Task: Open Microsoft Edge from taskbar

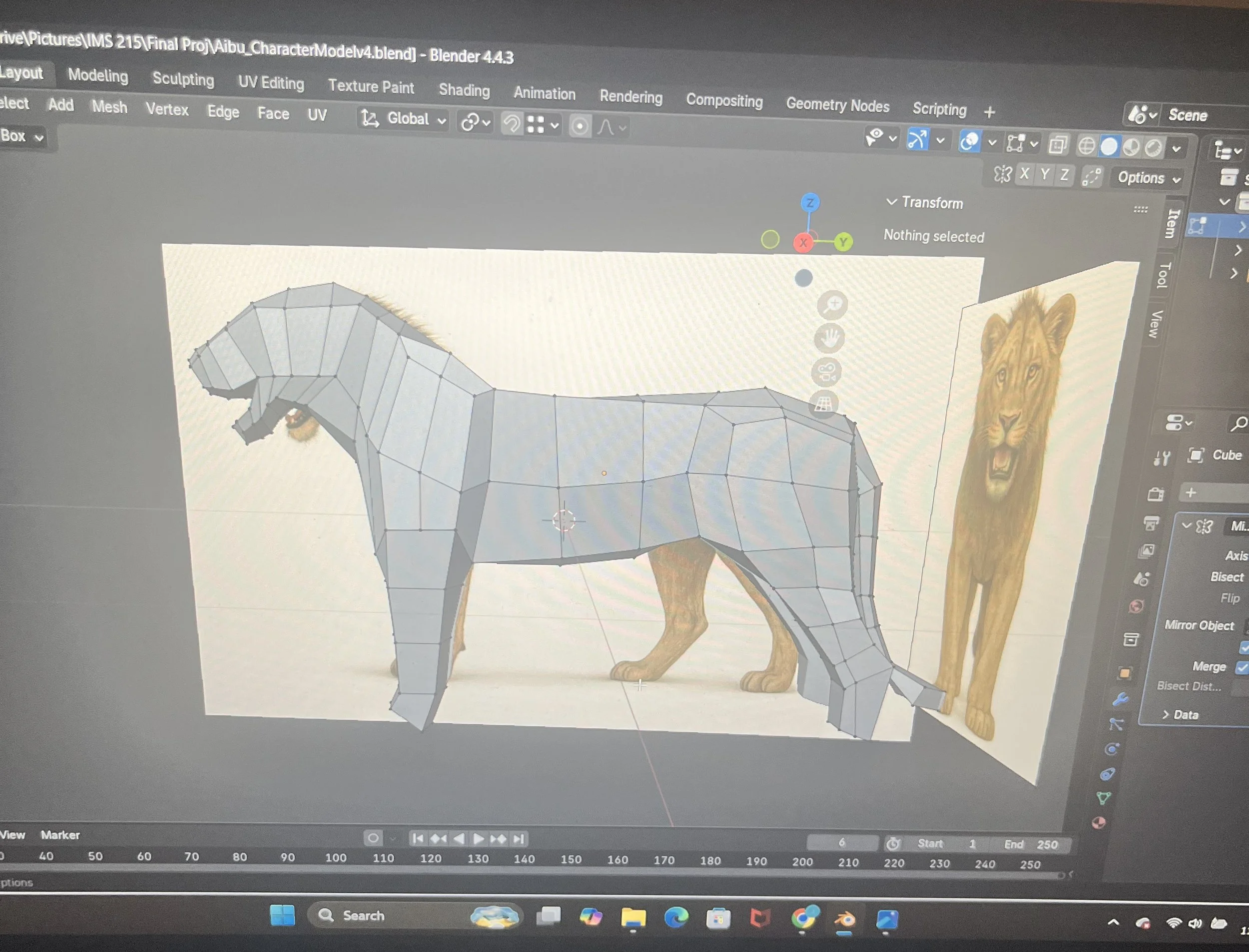Action: tap(675, 918)
